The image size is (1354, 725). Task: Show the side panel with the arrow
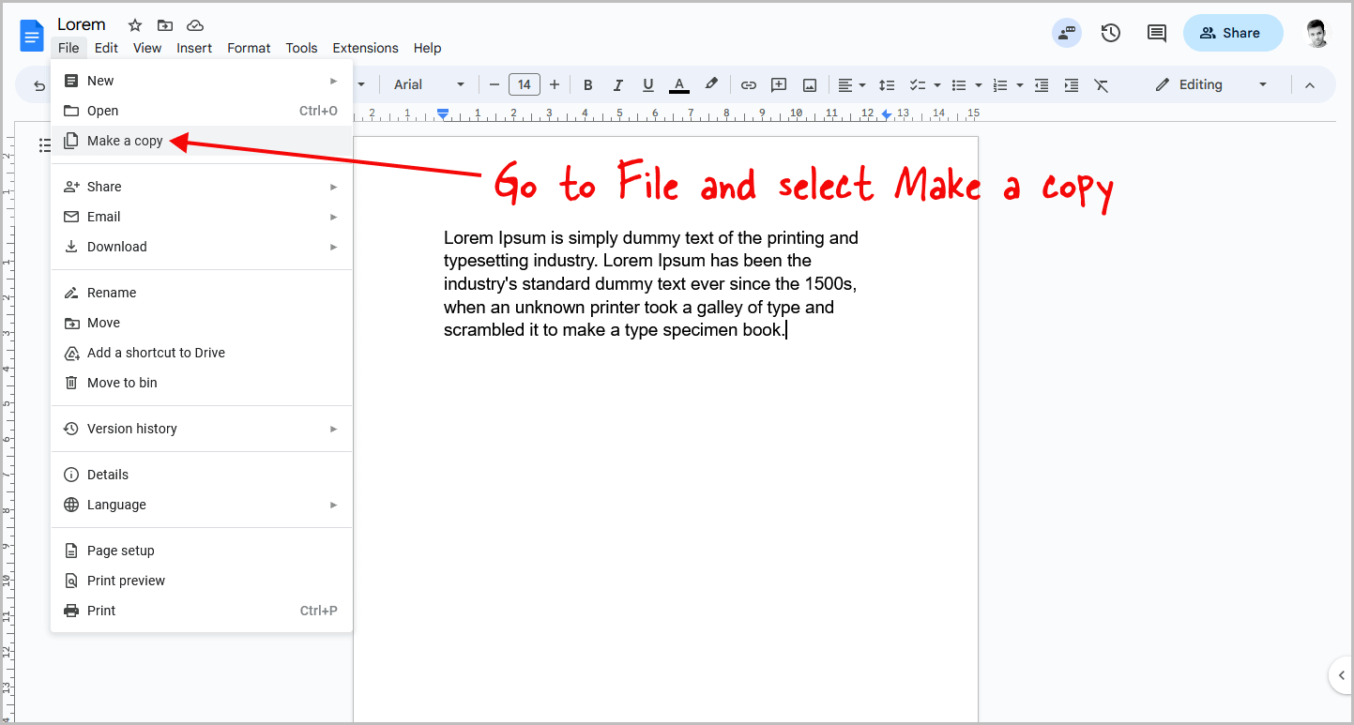pyautogui.click(x=1341, y=675)
